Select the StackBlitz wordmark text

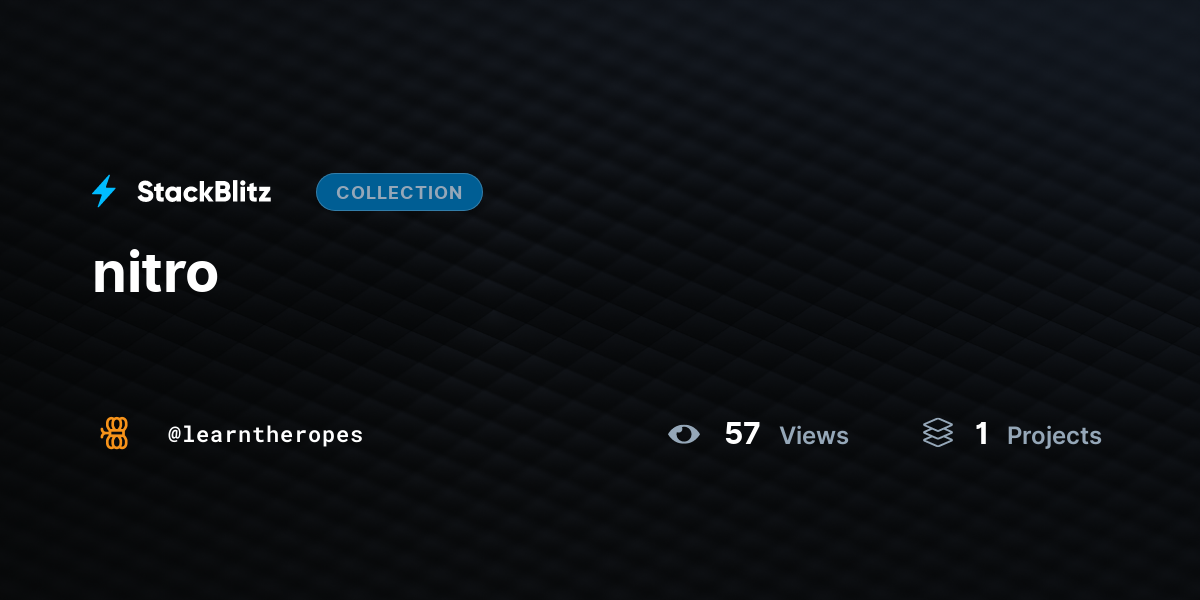coord(204,192)
